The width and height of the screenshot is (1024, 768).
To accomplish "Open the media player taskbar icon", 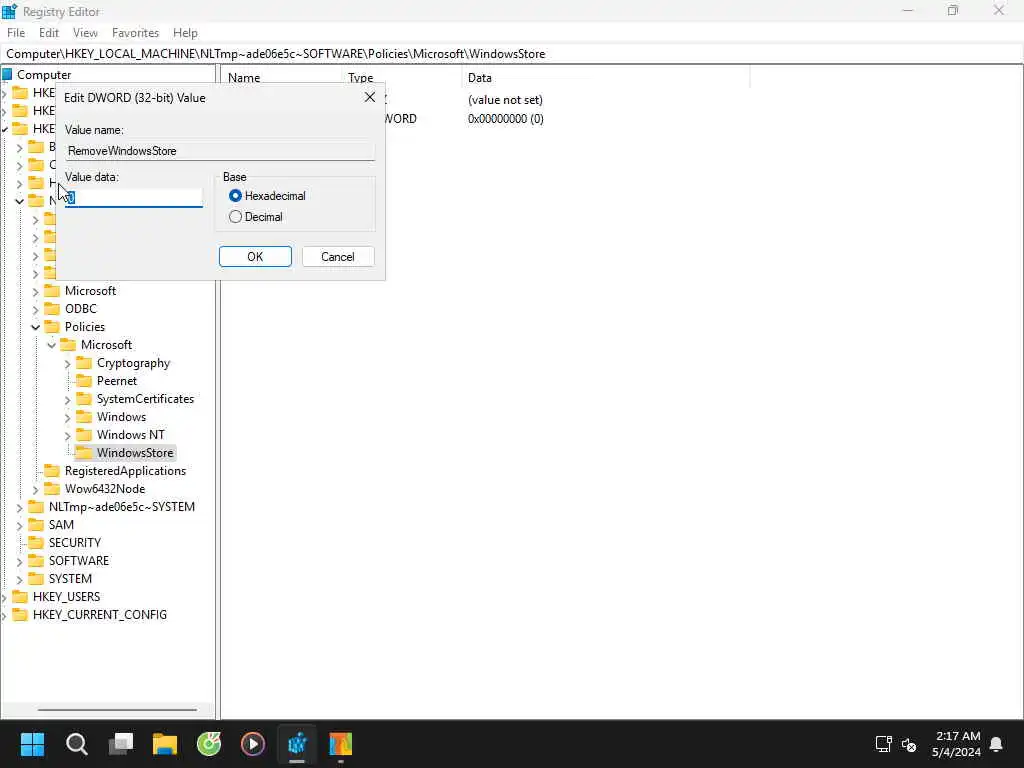I will (x=253, y=744).
